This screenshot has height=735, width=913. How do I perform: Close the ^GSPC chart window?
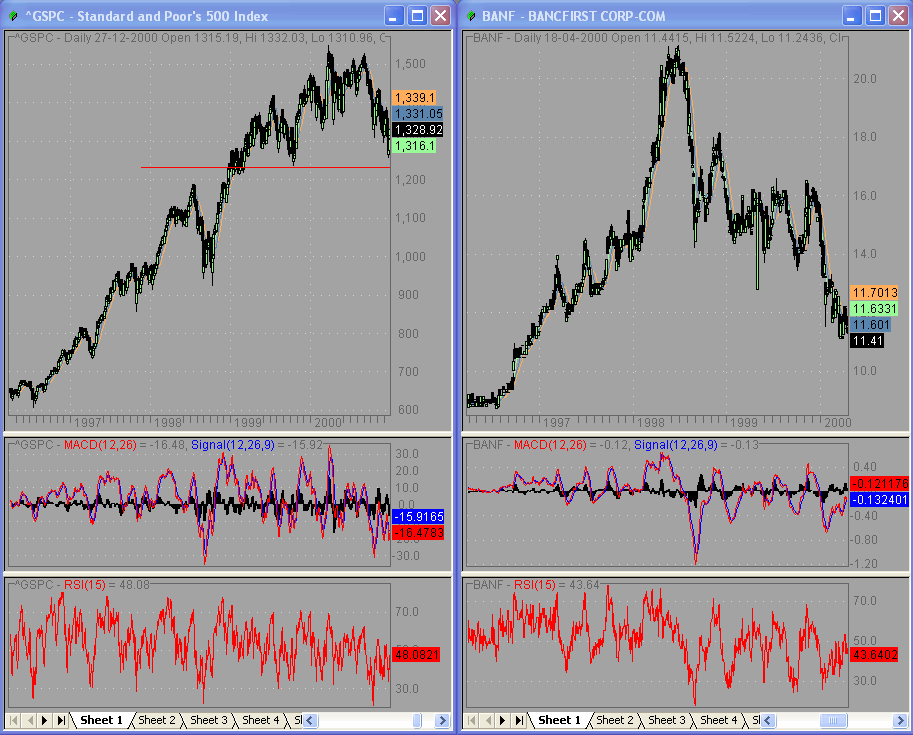tap(440, 16)
